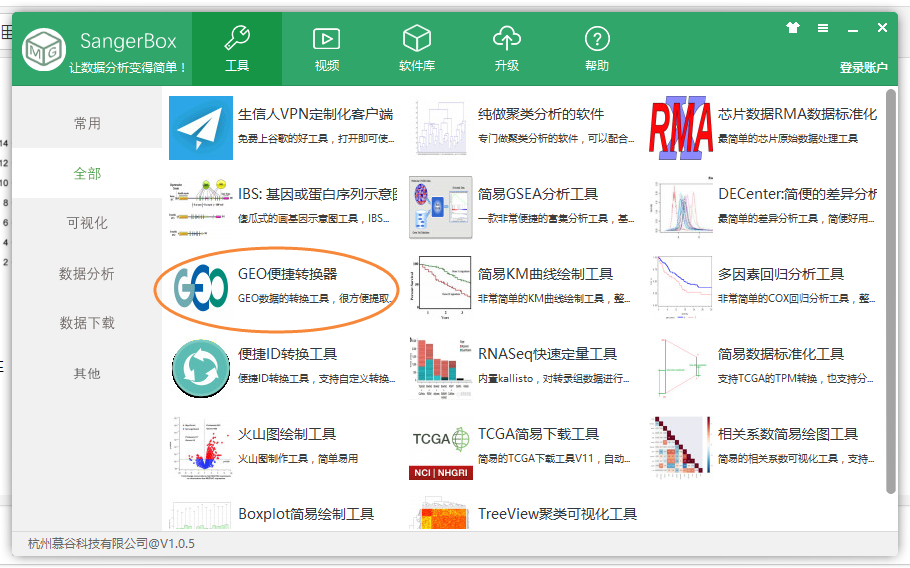
Task: Click the RMA chip data normalization icon
Action: tap(681, 128)
